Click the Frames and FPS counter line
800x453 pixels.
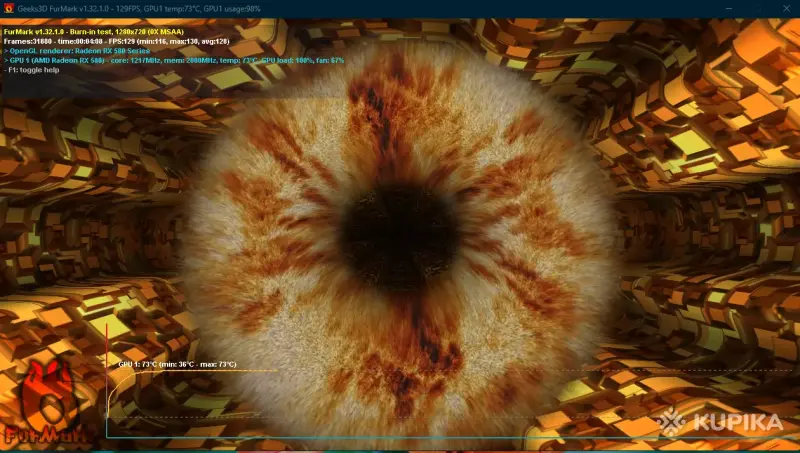pyautogui.click(x=116, y=41)
